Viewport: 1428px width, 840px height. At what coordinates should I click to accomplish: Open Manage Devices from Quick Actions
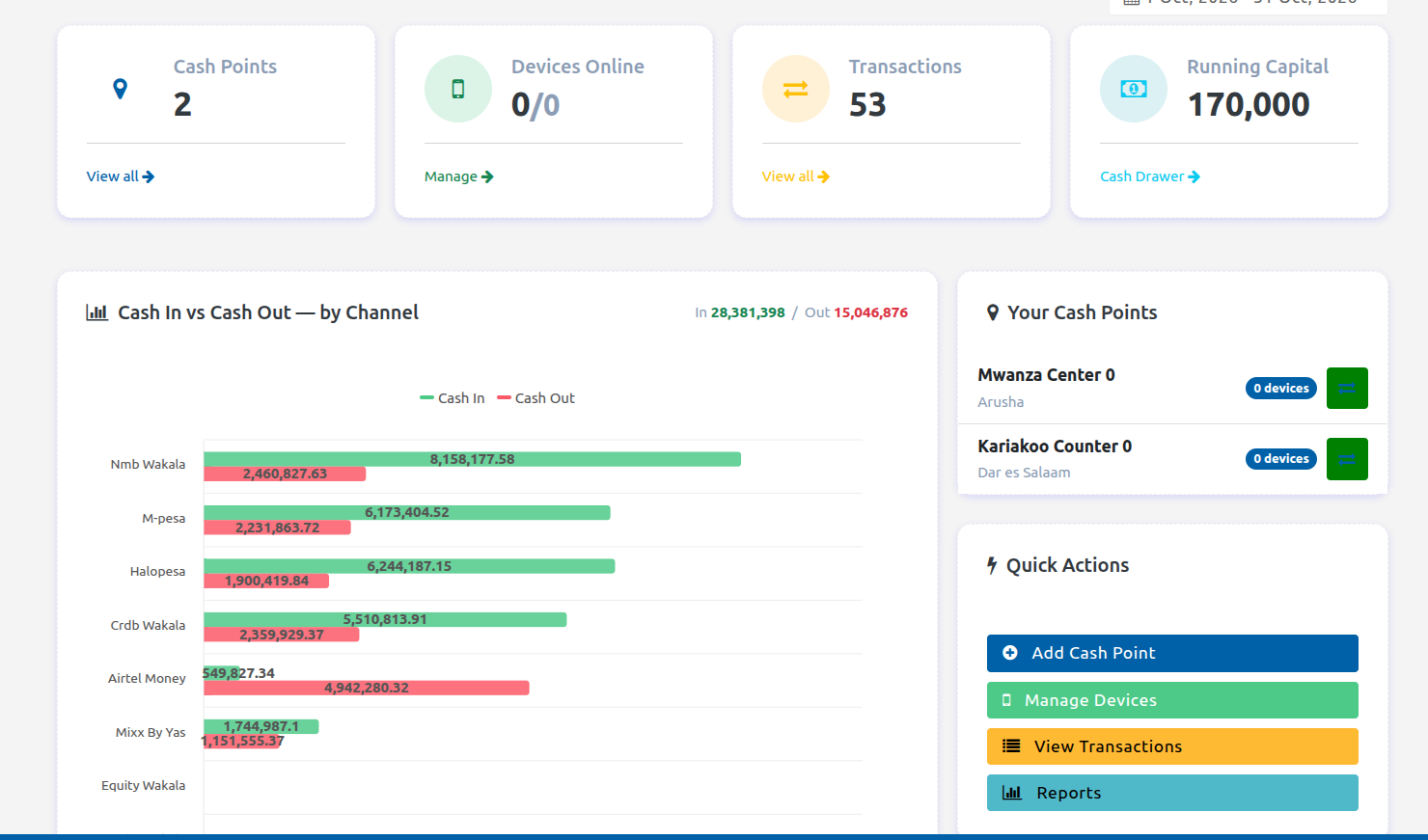(x=1172, y=700)
